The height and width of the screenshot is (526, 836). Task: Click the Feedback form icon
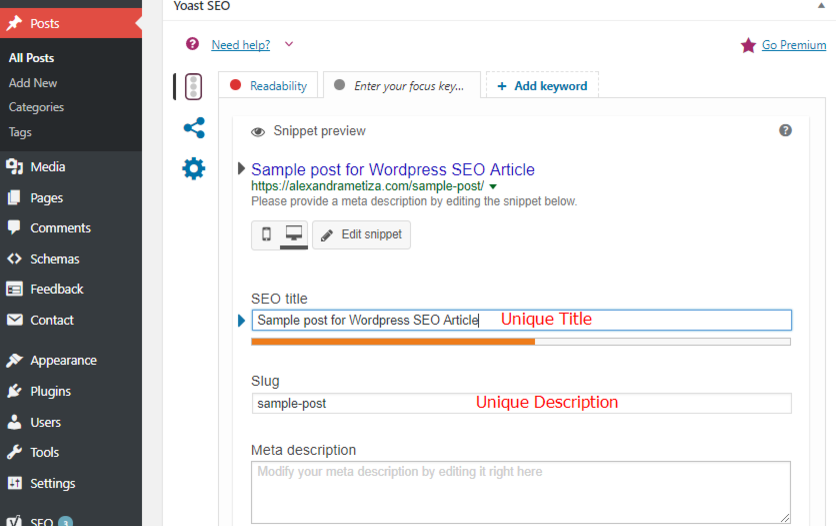(x=14, y=289)
